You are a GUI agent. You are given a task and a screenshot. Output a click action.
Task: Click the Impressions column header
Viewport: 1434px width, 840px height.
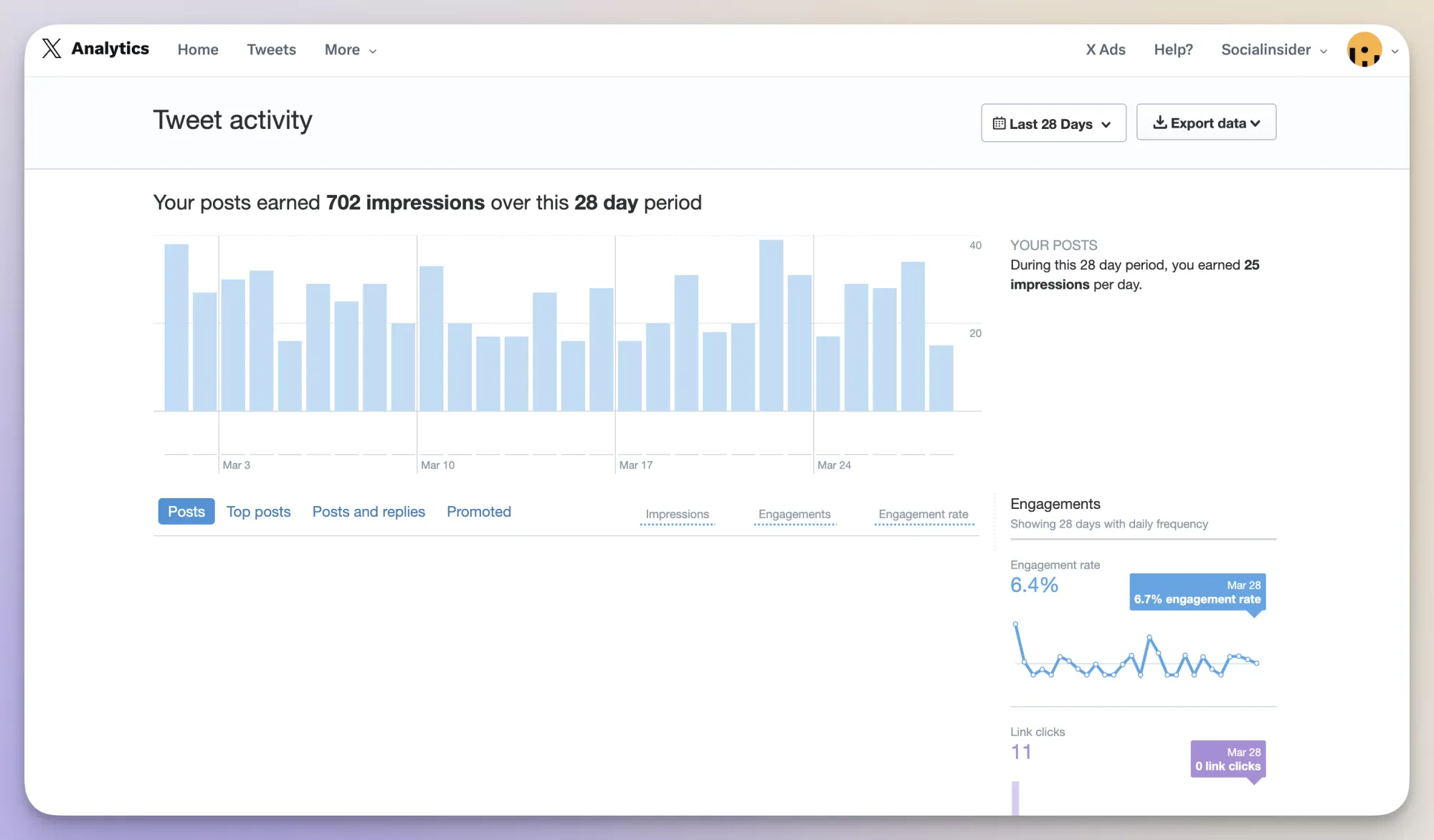coord(677,514)
